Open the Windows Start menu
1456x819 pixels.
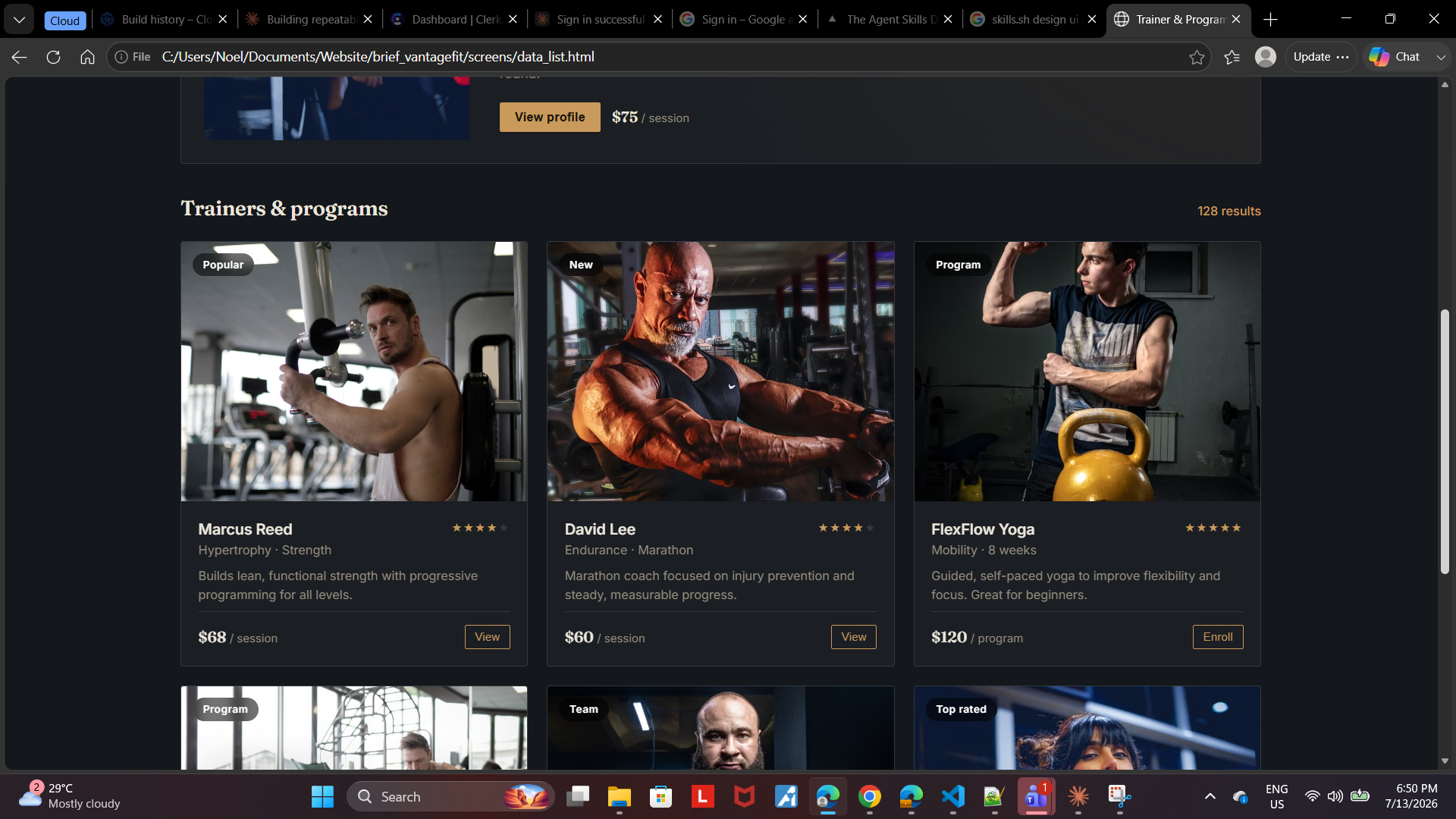pyautogui.click(x=322, y=796)
